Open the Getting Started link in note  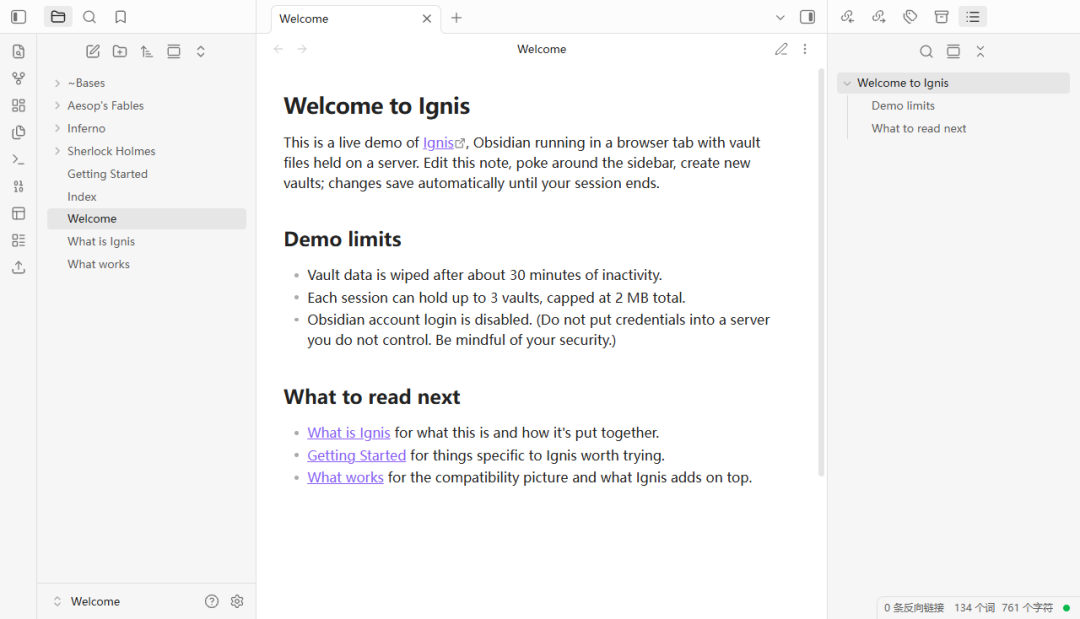tap(357, 455)
